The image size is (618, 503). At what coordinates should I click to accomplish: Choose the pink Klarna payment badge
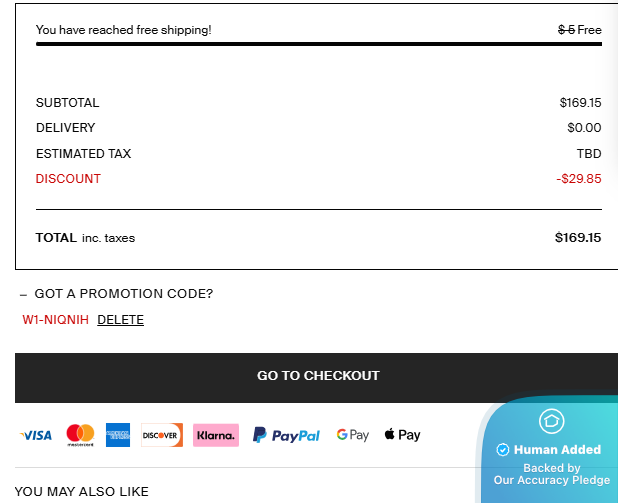[216, 435]
